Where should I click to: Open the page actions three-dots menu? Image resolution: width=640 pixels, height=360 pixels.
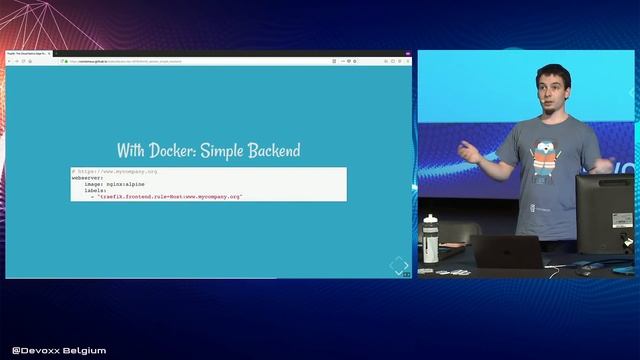pyautogui.click(x=343, y=61)
